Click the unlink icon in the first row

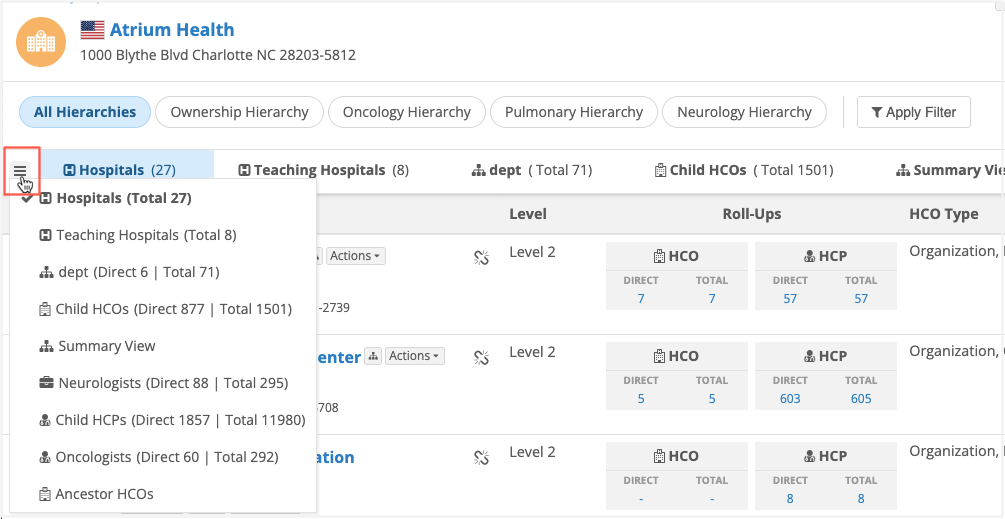481,258
